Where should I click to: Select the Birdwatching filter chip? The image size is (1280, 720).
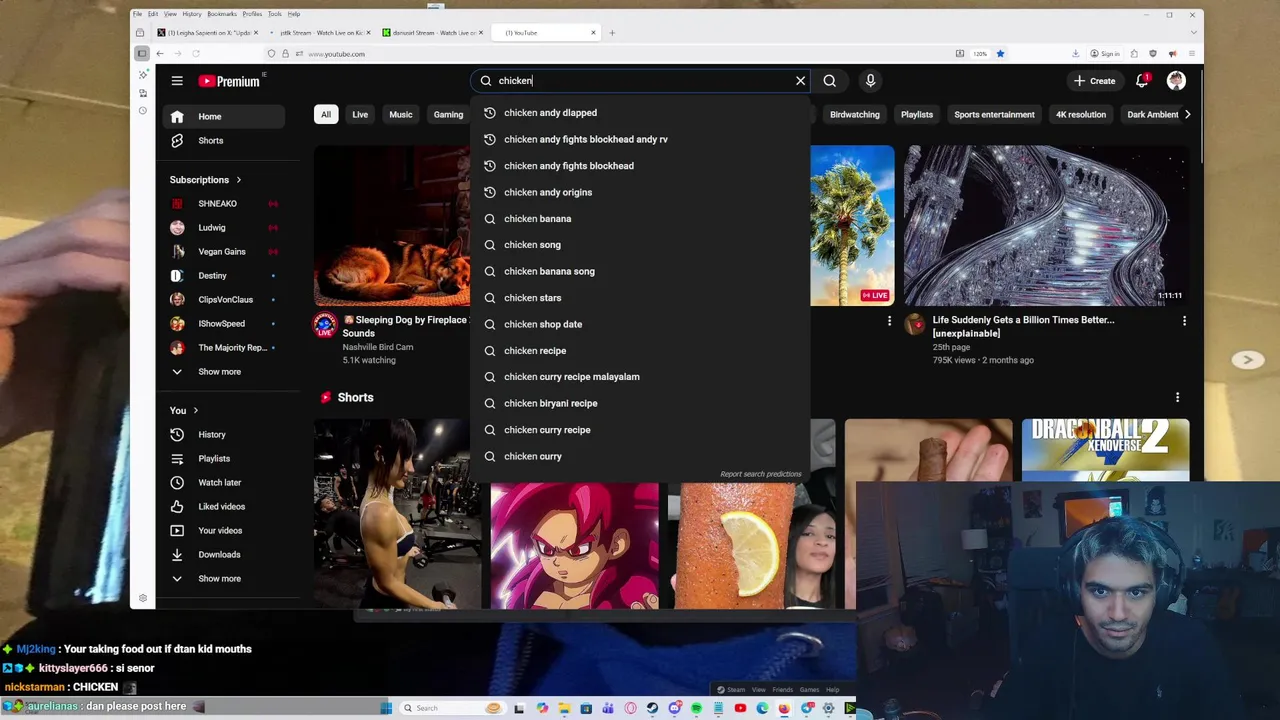(855, 115)
